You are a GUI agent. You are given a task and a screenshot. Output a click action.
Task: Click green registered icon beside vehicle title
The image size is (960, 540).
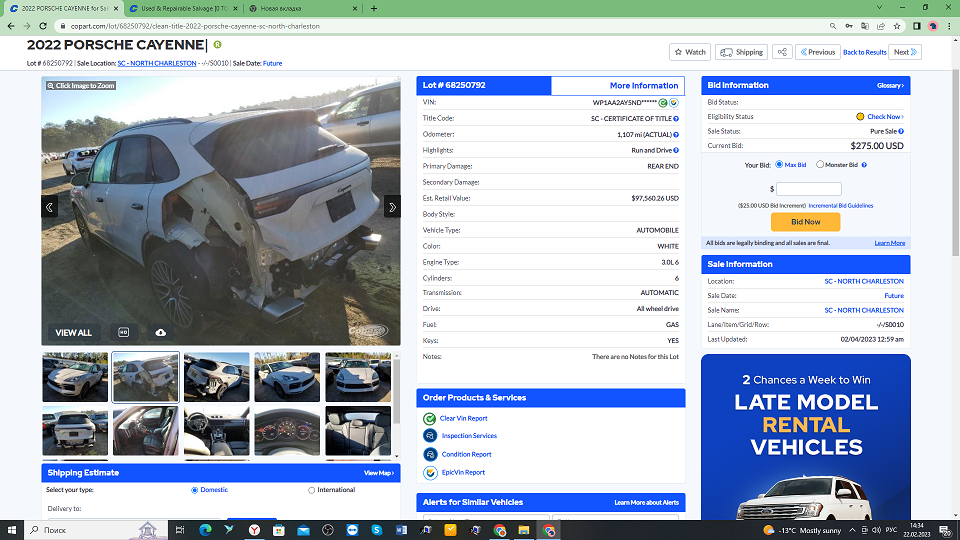coord(217,45)
